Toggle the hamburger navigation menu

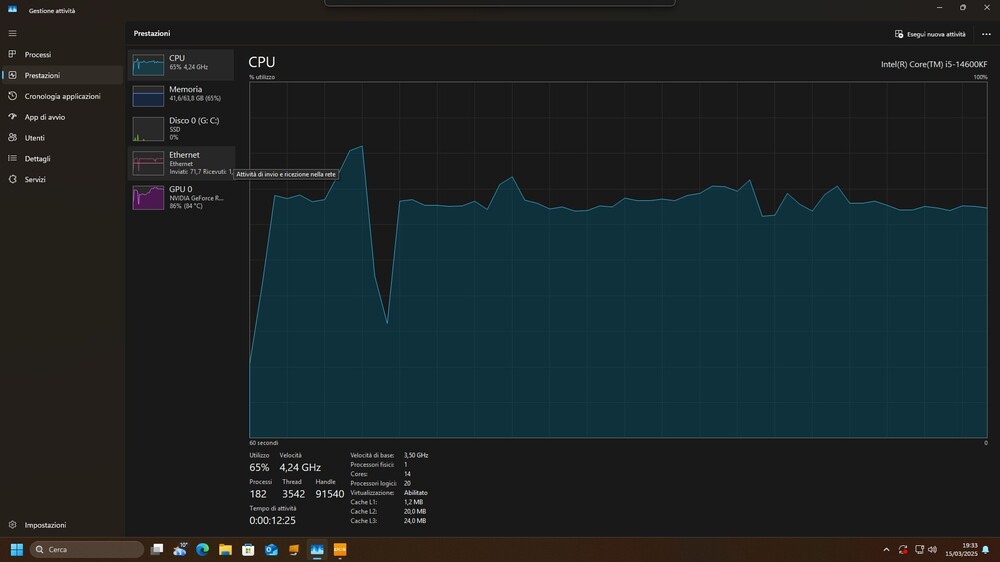12,33
